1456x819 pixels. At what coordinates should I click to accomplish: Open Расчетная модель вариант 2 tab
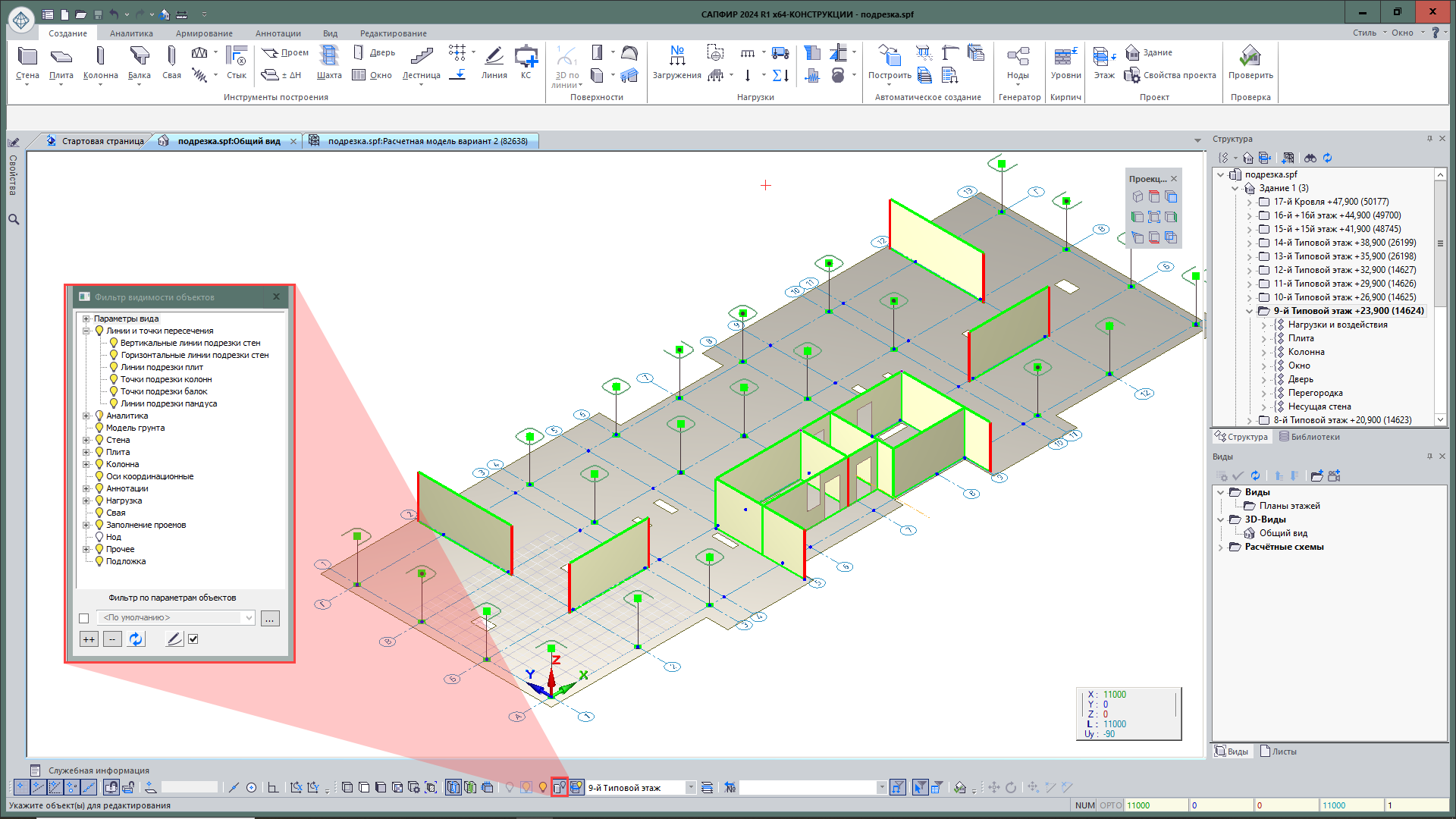427,141
